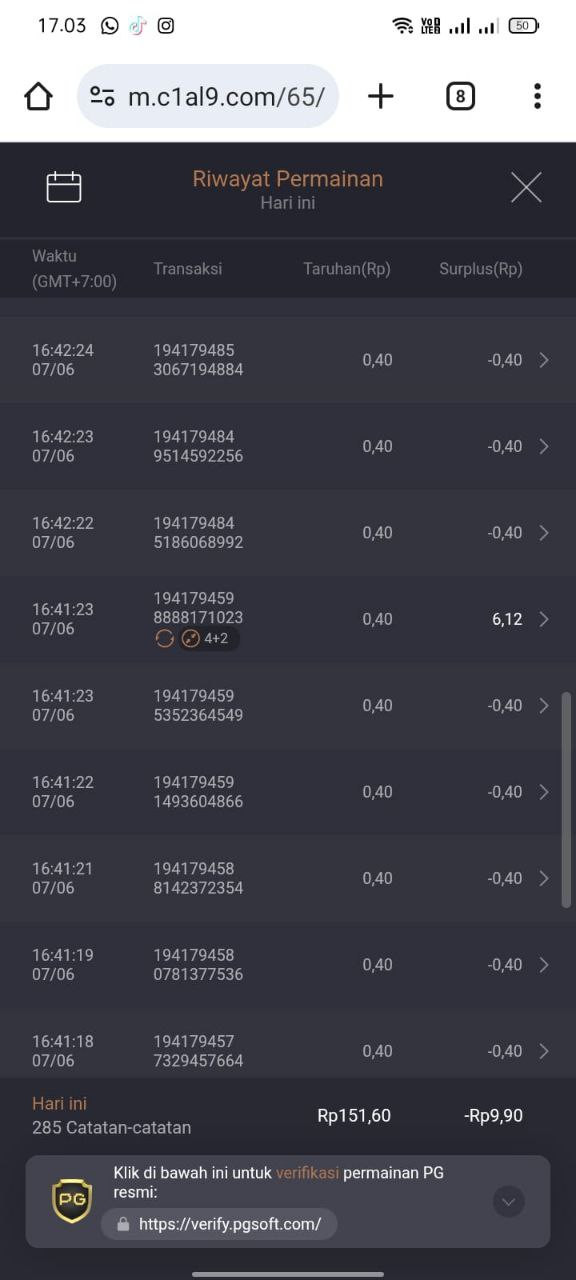576x1280 pixels.
Task: Click the 4+2 bonus badge icon
Action: (191, 638)
